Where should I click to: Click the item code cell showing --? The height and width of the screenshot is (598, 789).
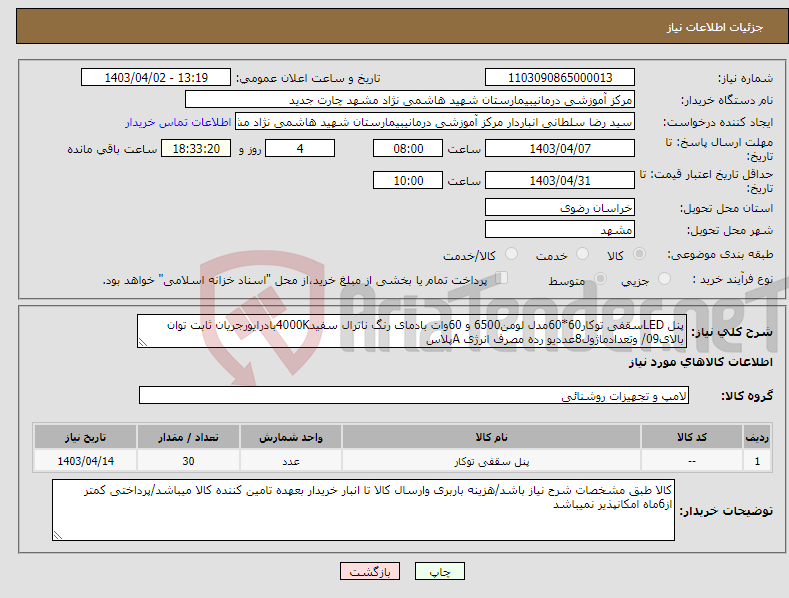click(692, 461)
